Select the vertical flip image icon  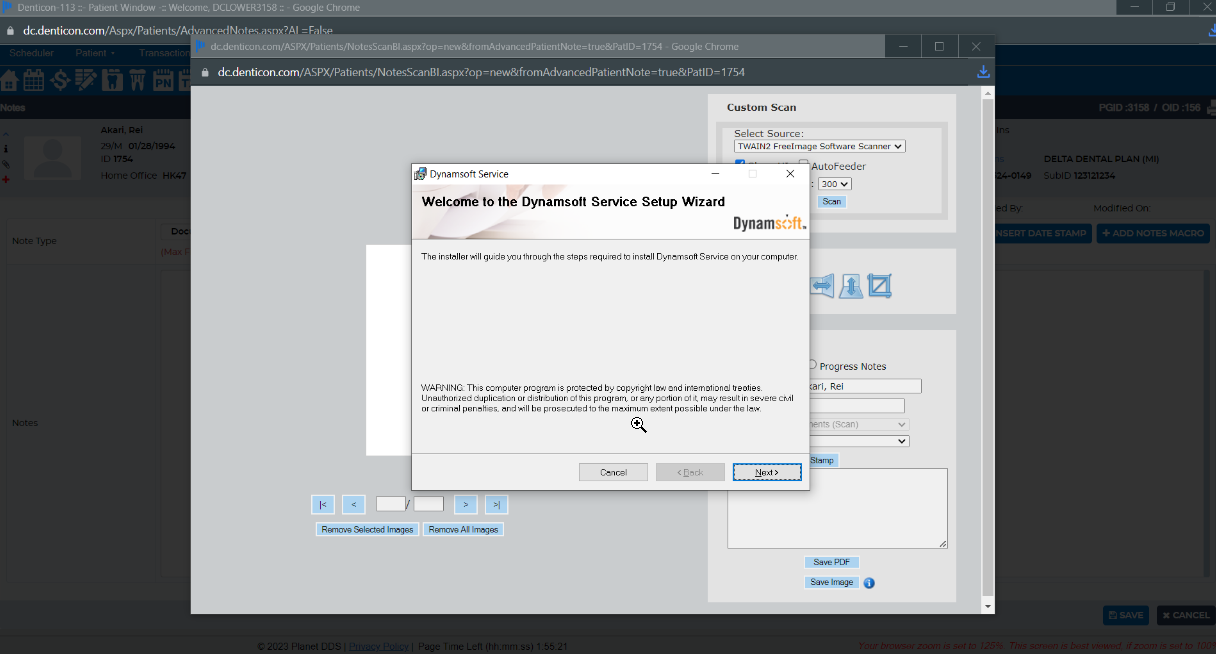click(849, 286)
